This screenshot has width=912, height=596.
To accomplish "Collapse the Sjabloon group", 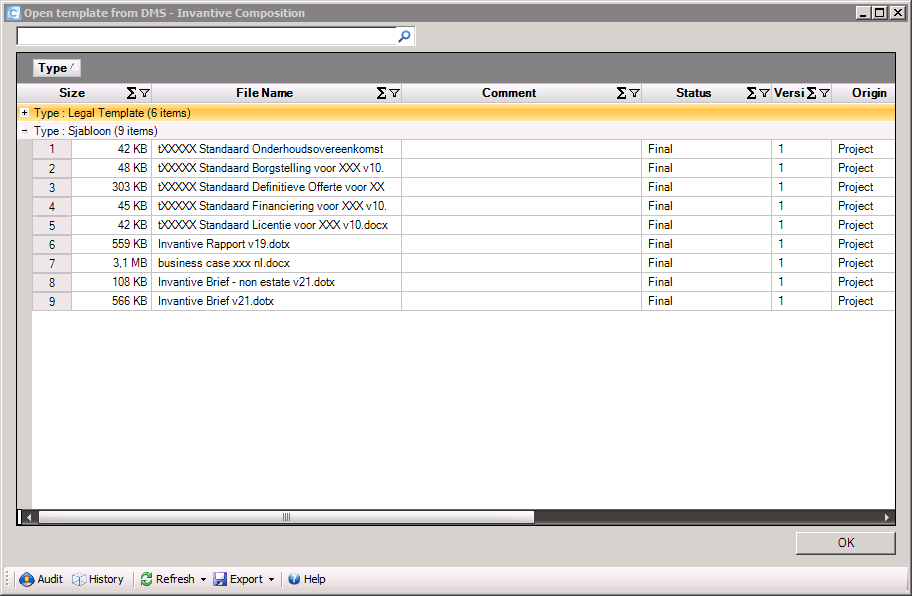I will click(24, 131).
